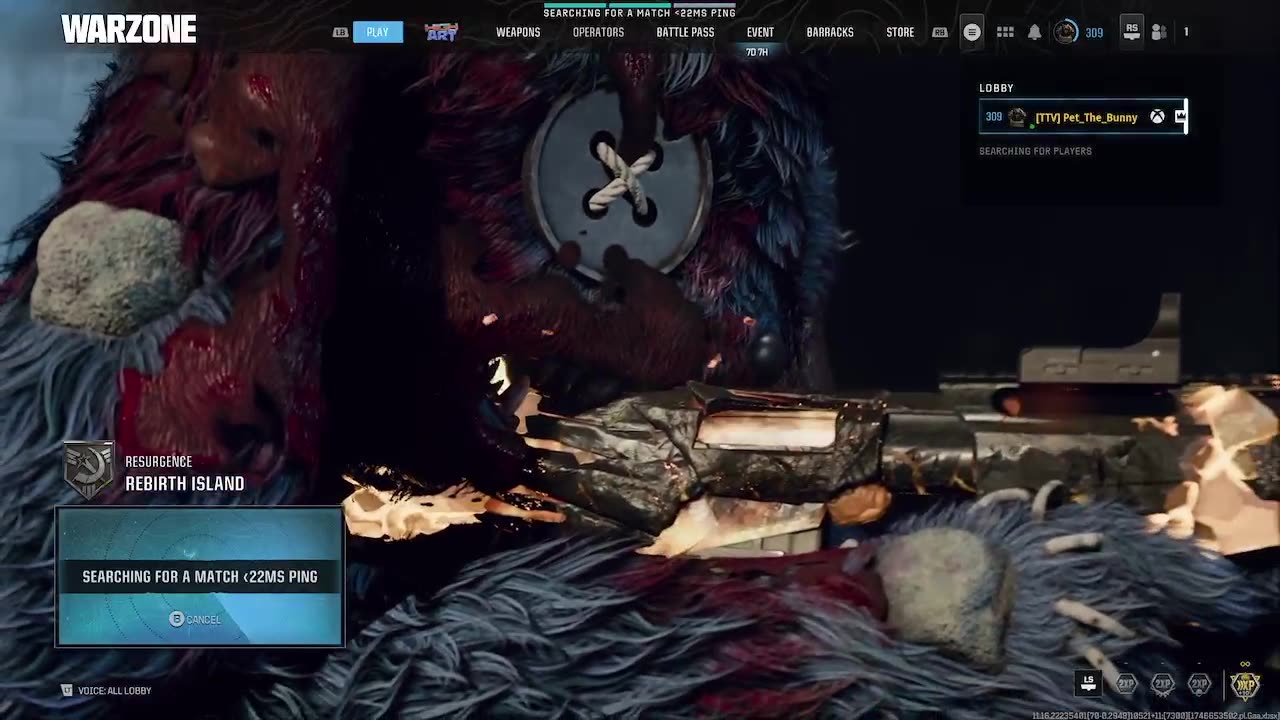Click the LOBBY heading
This screenshot has height=720, width=1280.
tap(996, 88)
